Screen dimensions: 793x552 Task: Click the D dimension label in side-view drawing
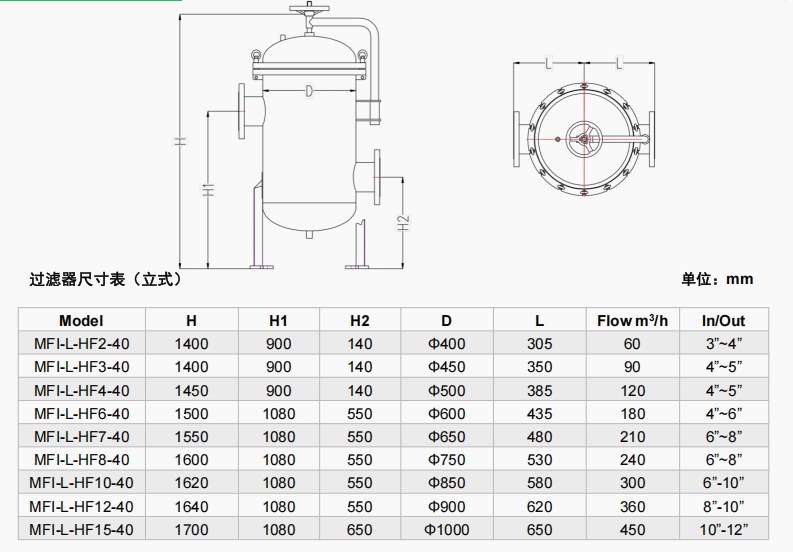(x=309, y=91)
